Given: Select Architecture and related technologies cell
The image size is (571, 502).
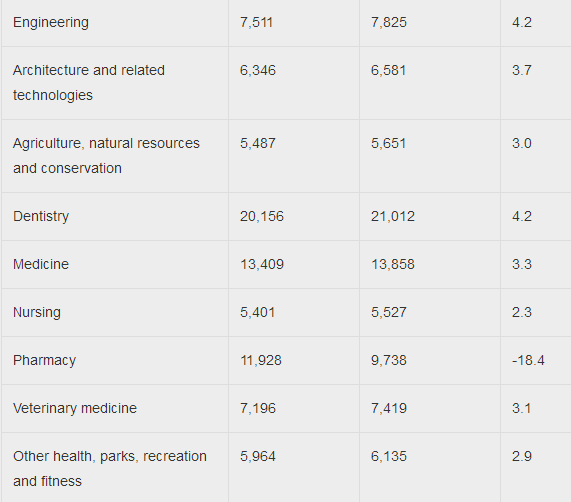Looking at the screenshot, I should 89,83.
